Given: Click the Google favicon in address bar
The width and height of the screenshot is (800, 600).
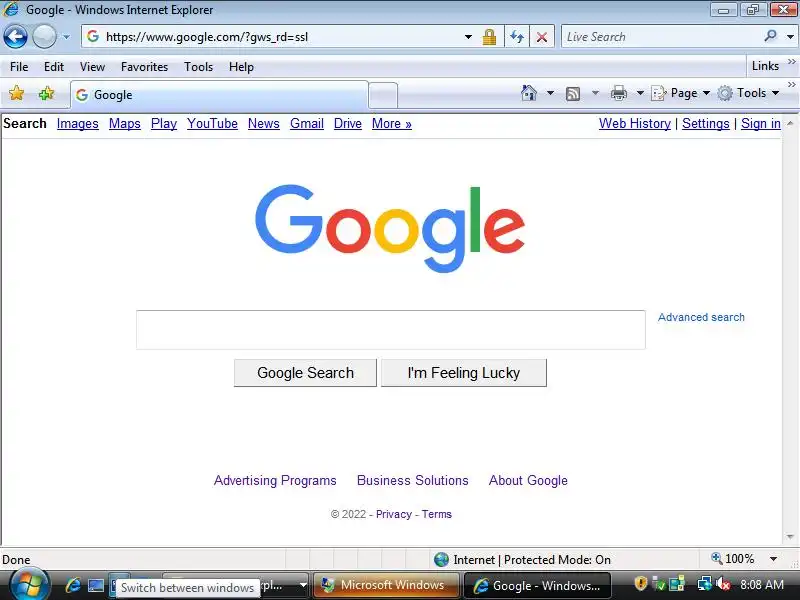Looking at the screenshot, I should coord(93,36).
